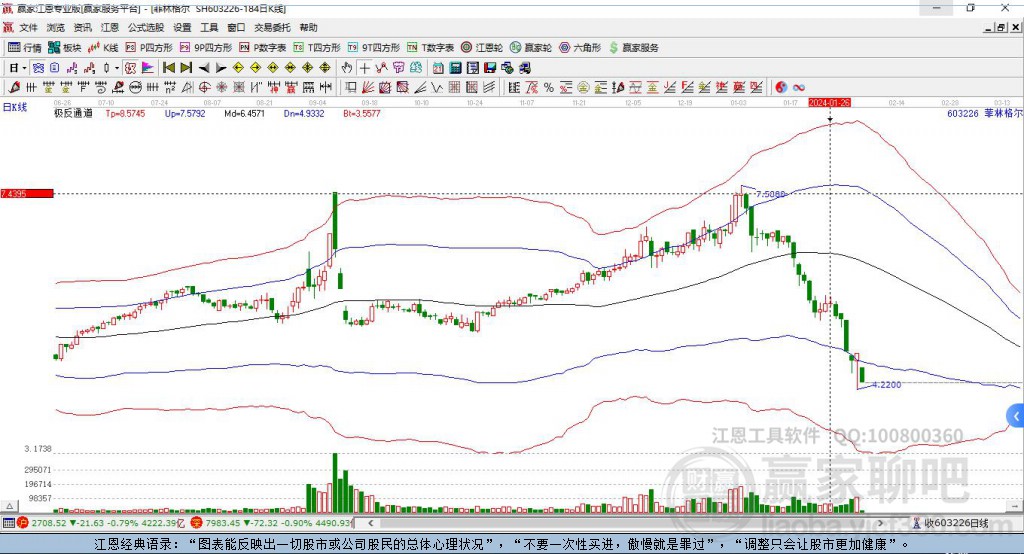The image size is (1024, 554).
Task: Open the 浏览 menu
Action: pos(56,27)
